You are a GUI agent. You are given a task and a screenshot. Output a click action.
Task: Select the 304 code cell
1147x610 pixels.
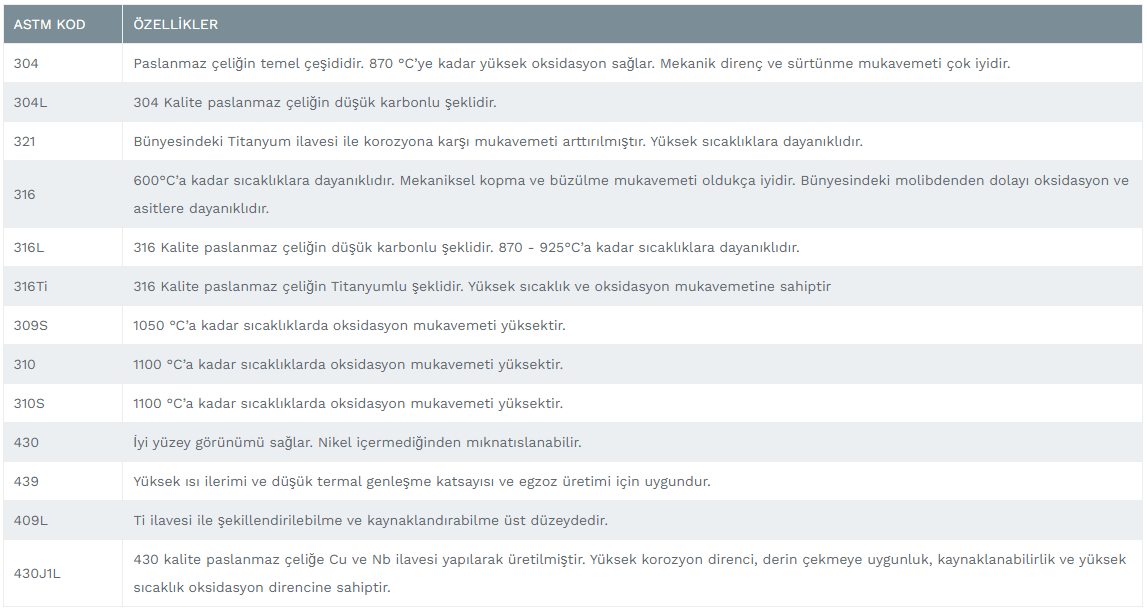63,63
